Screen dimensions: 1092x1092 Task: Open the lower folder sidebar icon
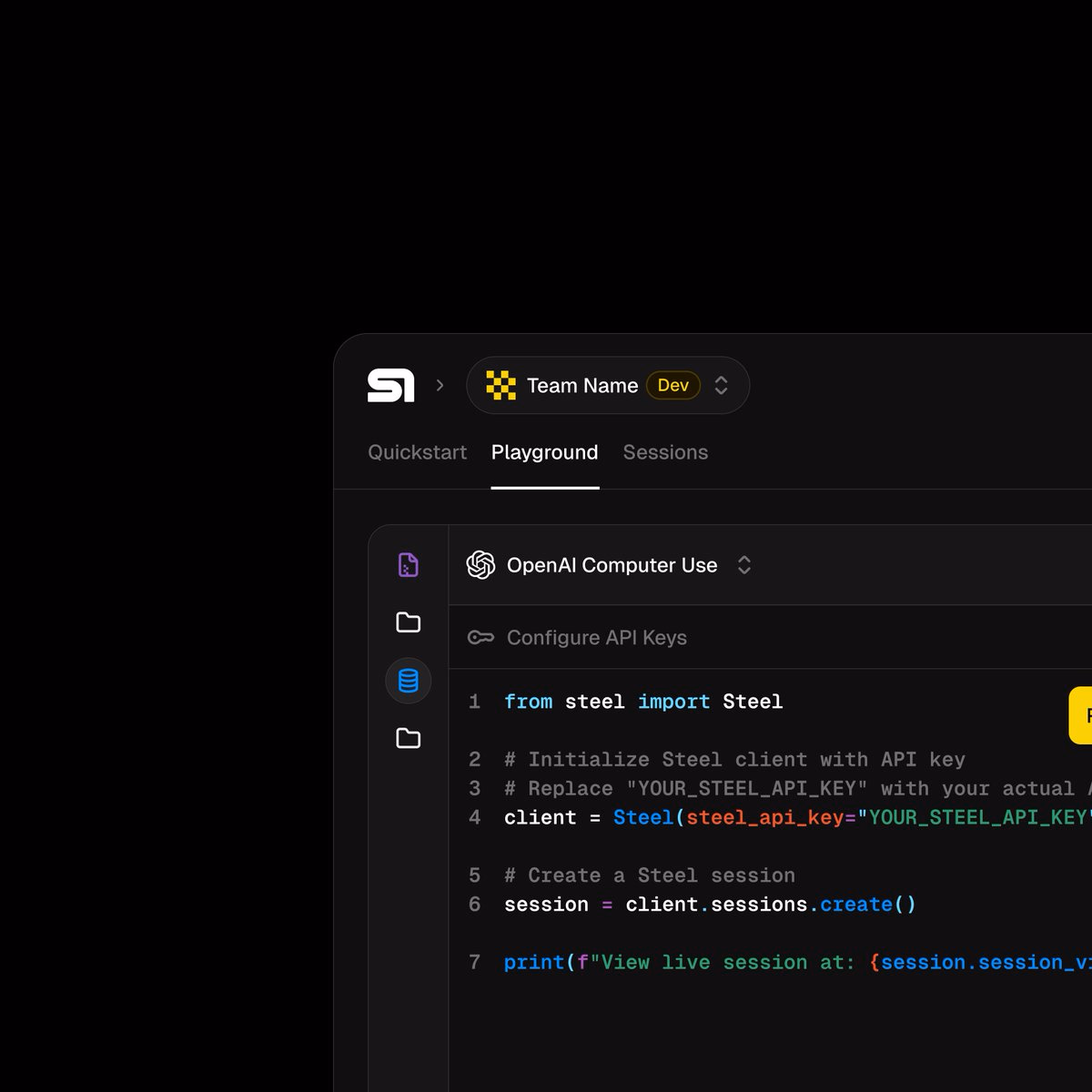click(409, 738)
